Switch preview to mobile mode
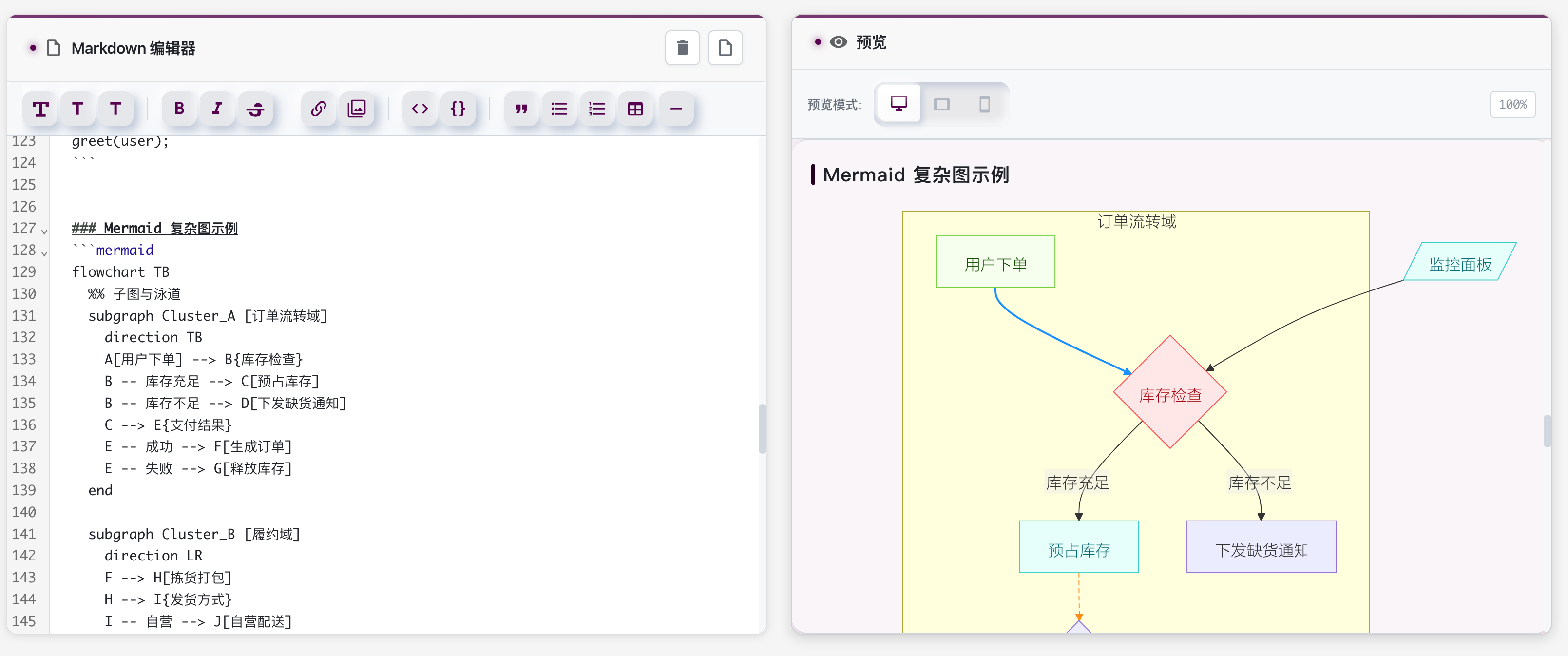Screen dimensions: 1568x656 tap(984, 104)
